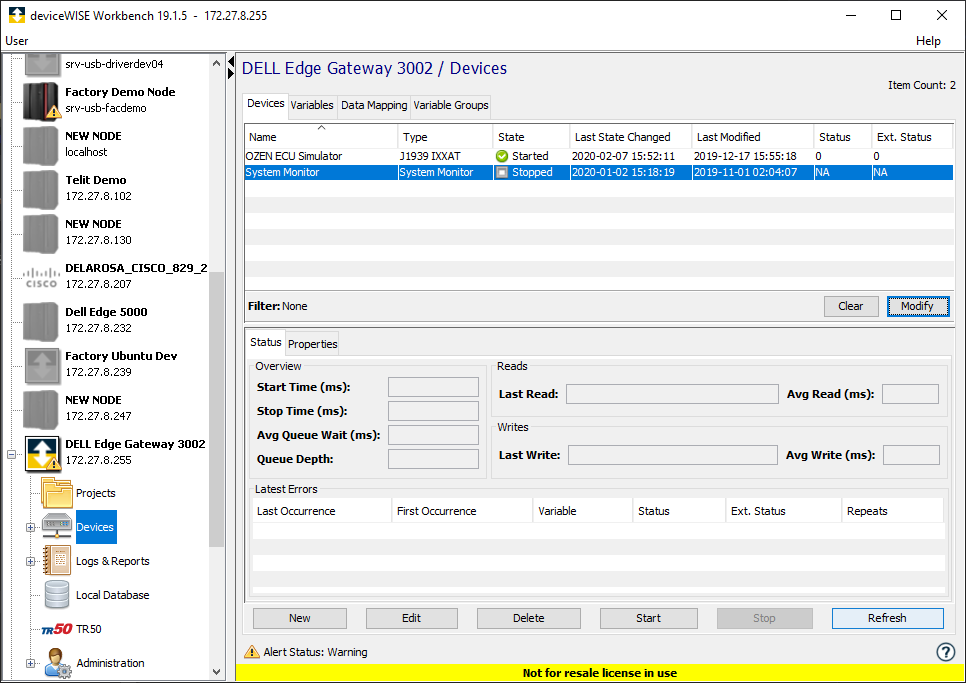Viewport: 966px width, 683px height.
Task: Click the Factory Demo Node server icon
Action: [42, 101]
